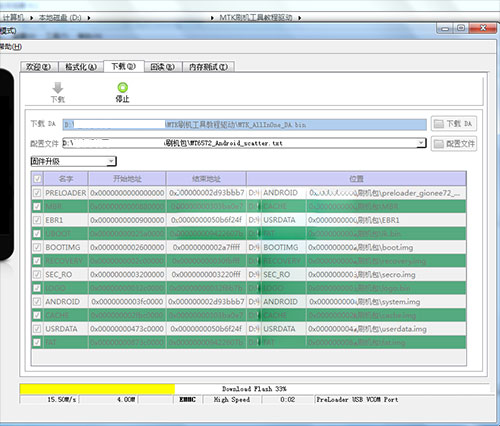Click breadcrumb arrow after local disk D:
The width and height of the screenshot is (500, 426).
pyautogui.click(x=89, y=18)
